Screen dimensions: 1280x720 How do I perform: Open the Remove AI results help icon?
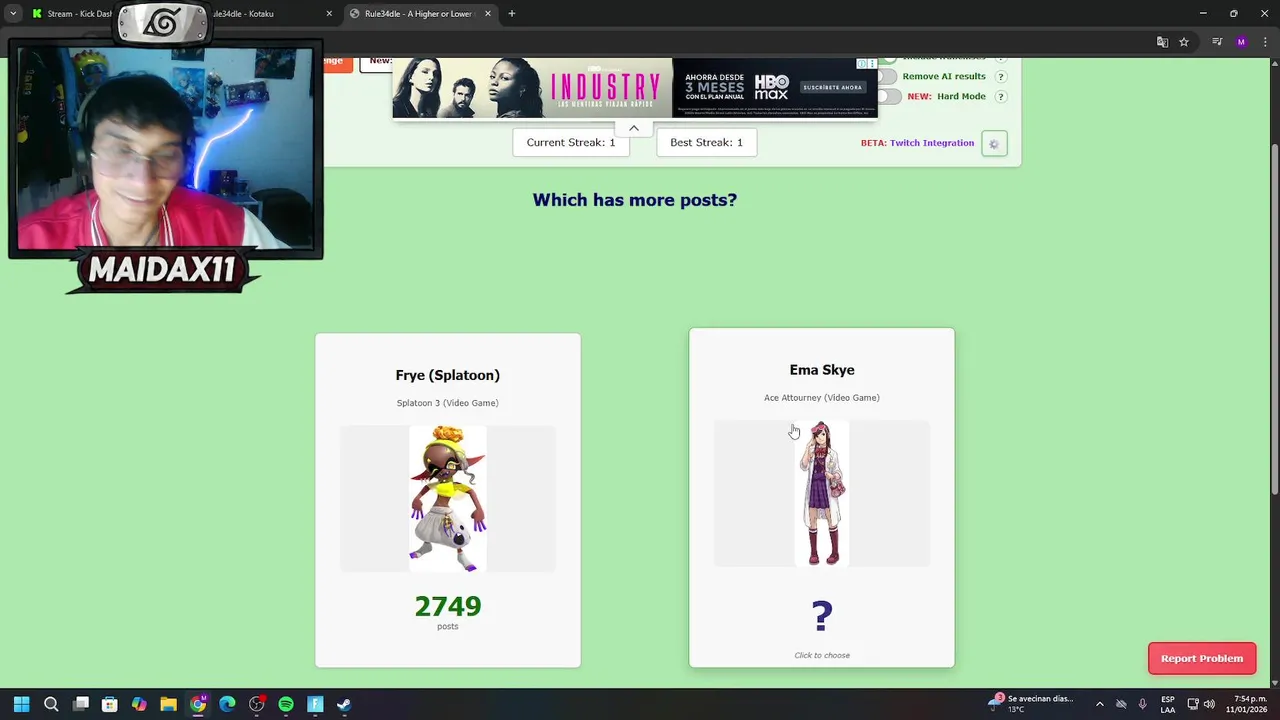pyautogui.click(x=1000, y=77)
